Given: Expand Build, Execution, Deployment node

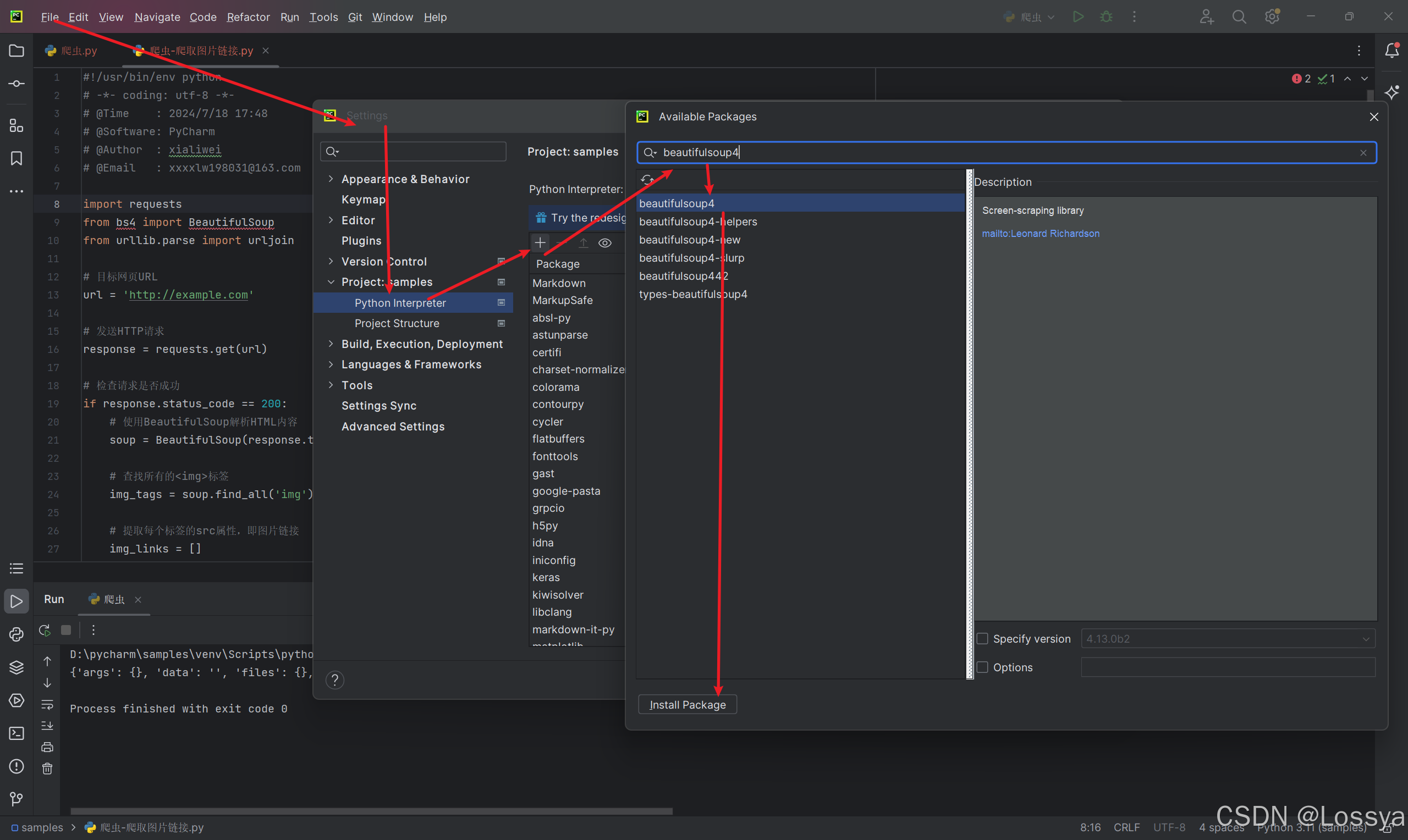Looking at the screenshot, I should tap(331, 344).
